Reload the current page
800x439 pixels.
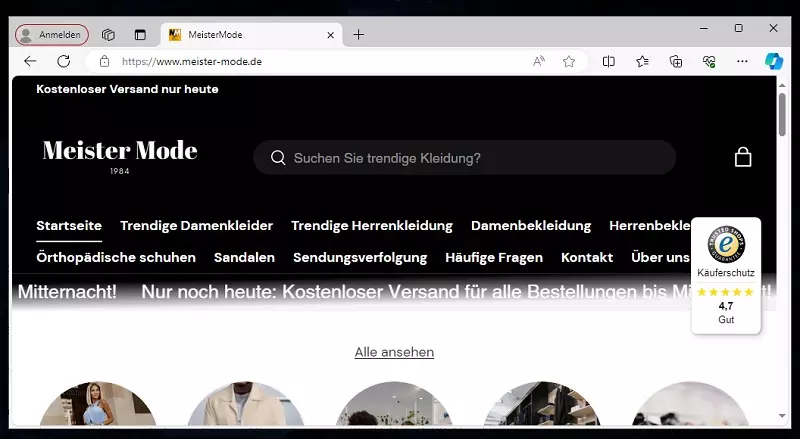pos(64,62)
